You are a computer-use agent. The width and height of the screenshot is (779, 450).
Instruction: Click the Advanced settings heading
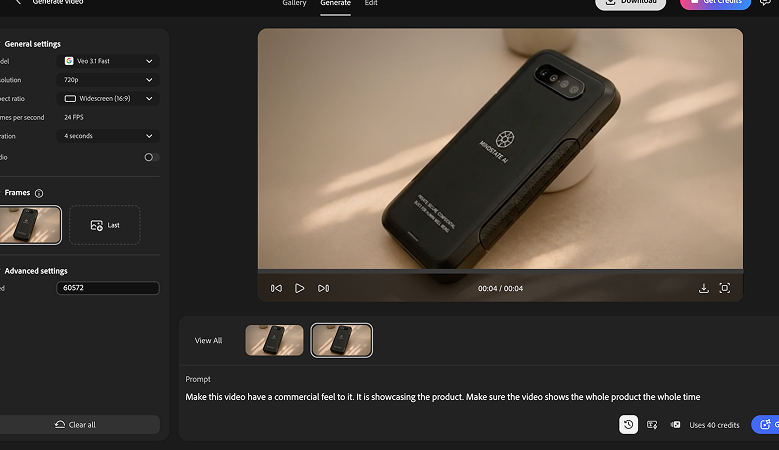[x=36, y=271]
